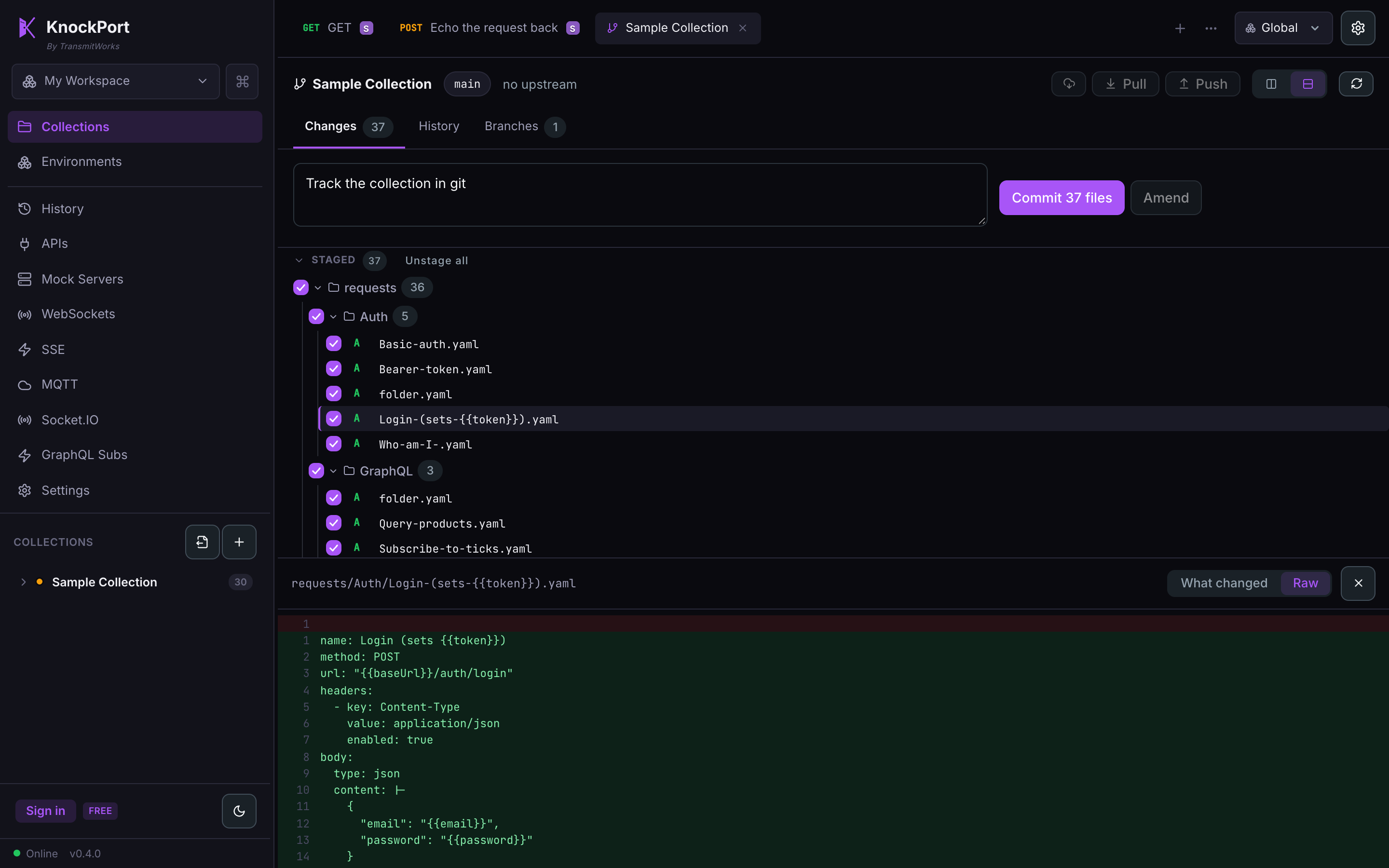The image size is (1389, 868).
Task: Switch to the Branches tab
Action: [x=525, y=126]
